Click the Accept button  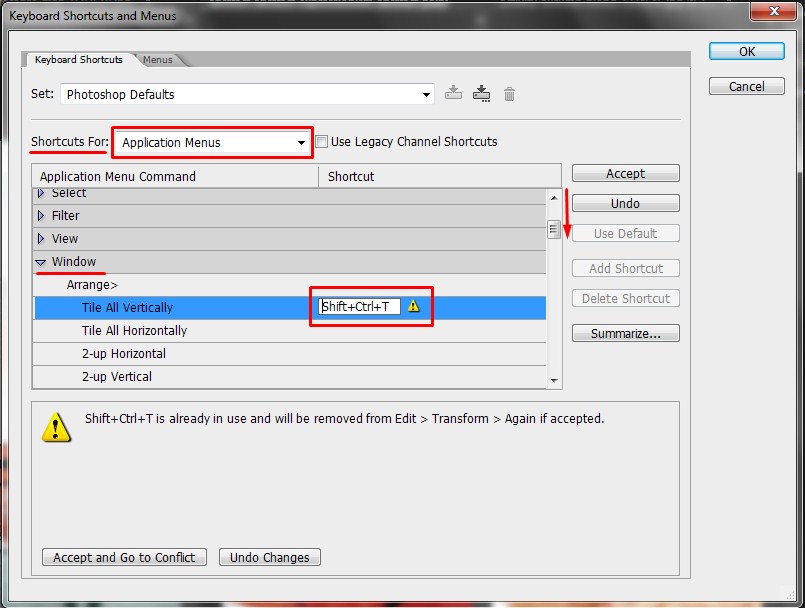tap(625, 174)
